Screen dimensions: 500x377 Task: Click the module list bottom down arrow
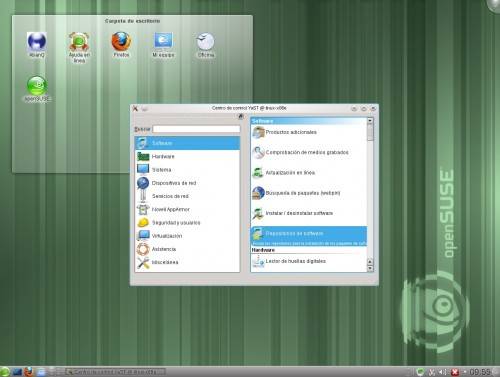click(x=370, y=268)
